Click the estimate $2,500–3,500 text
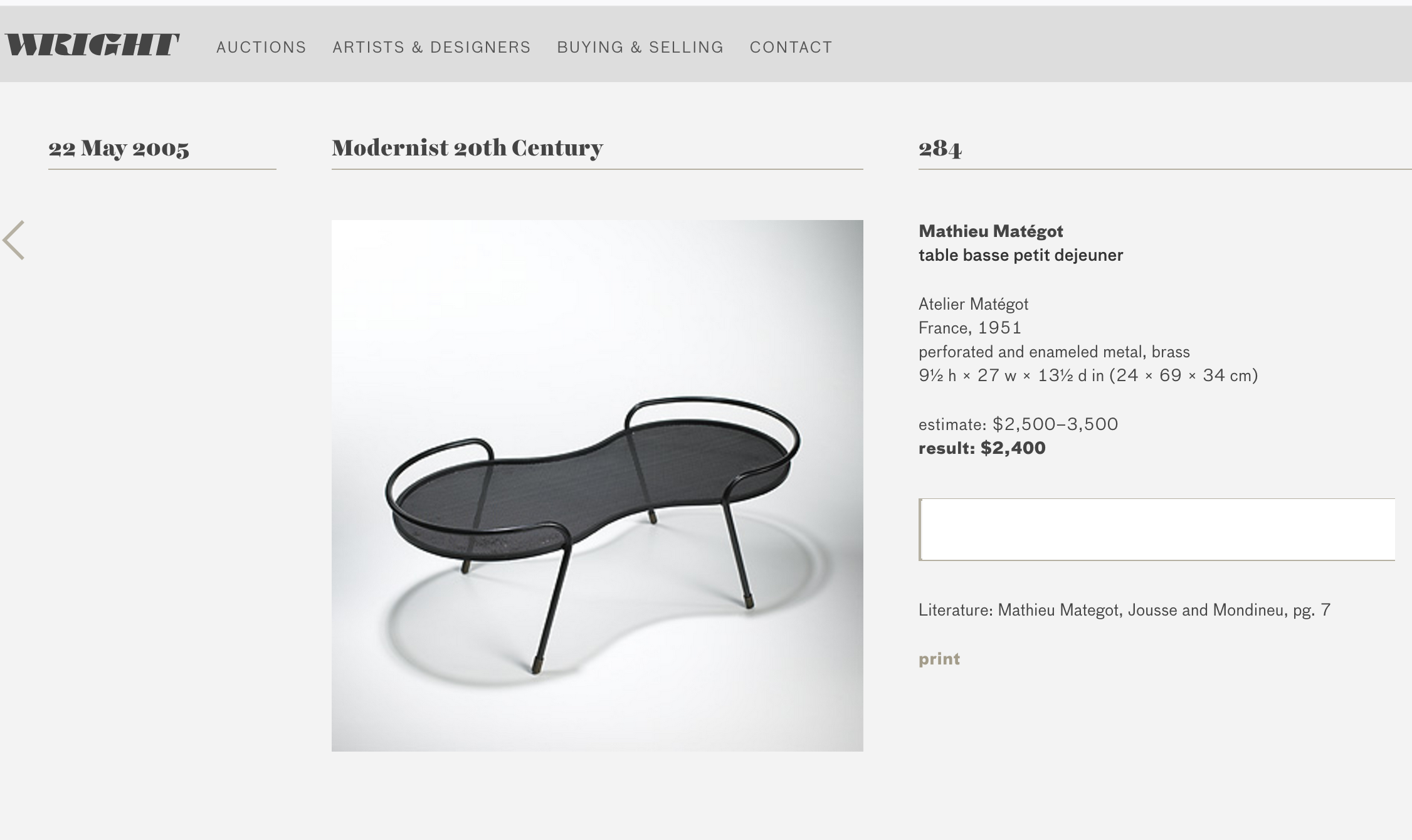The image size is (1412, 840). (x=1018, y=424)
